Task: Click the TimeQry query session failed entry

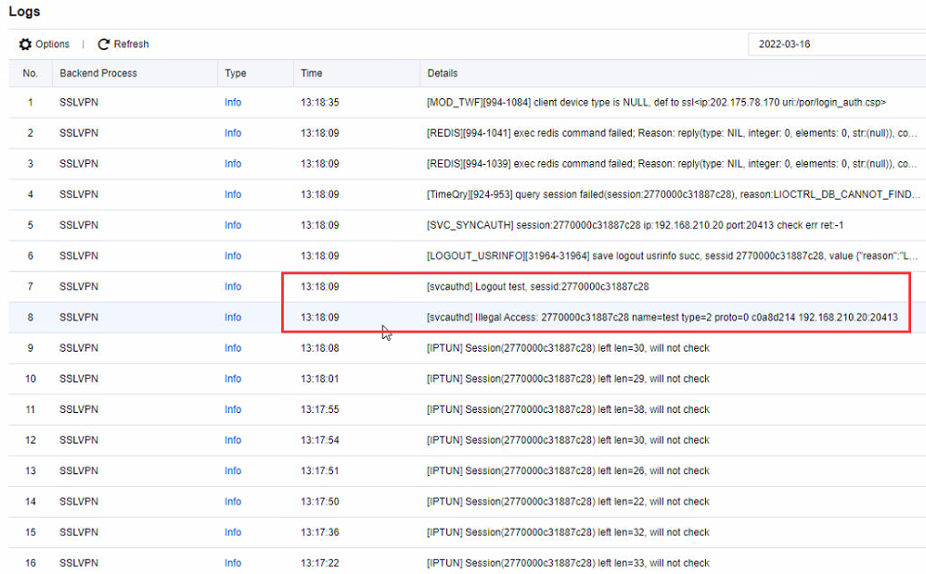Action: [673, 194]
